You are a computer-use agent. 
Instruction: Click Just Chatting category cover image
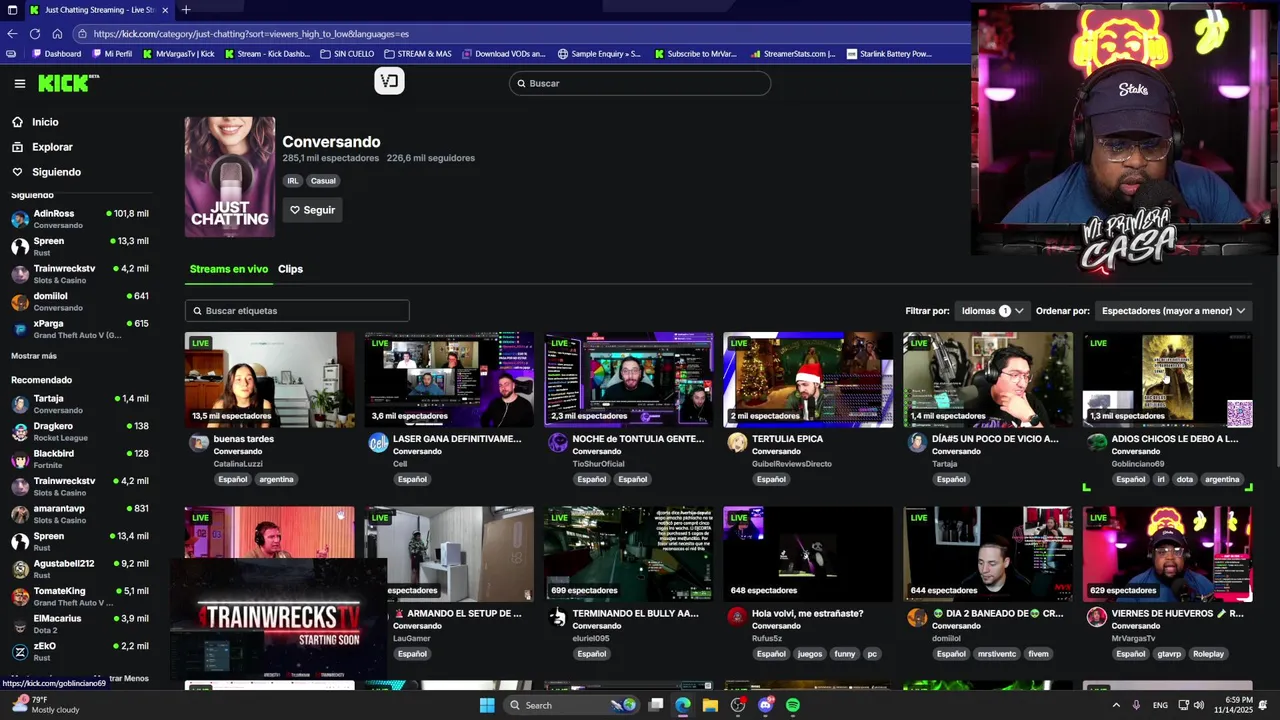230,177
